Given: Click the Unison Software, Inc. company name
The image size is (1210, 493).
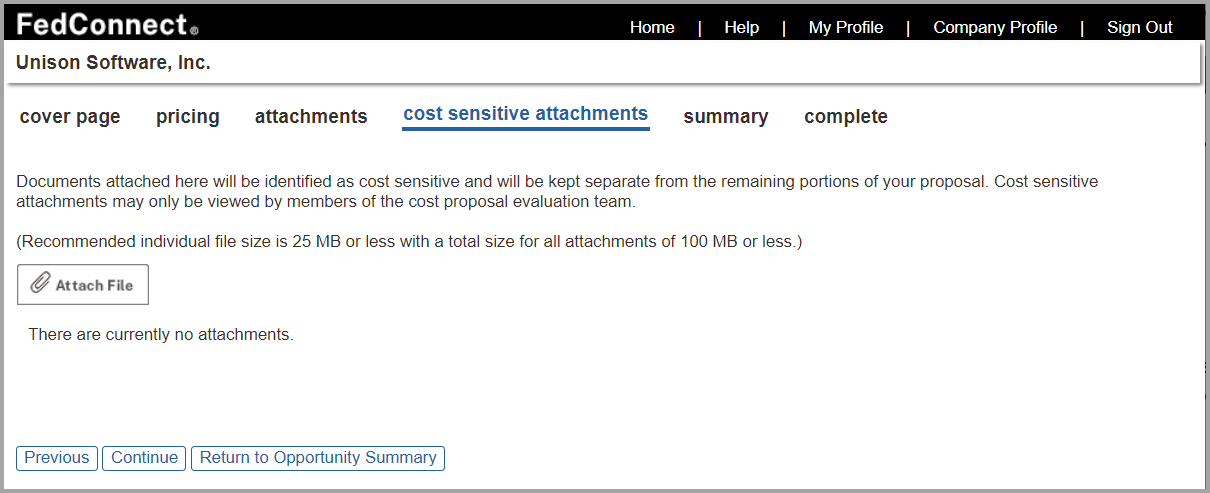Looking at the screenshot, I should (x=113, y=63).
